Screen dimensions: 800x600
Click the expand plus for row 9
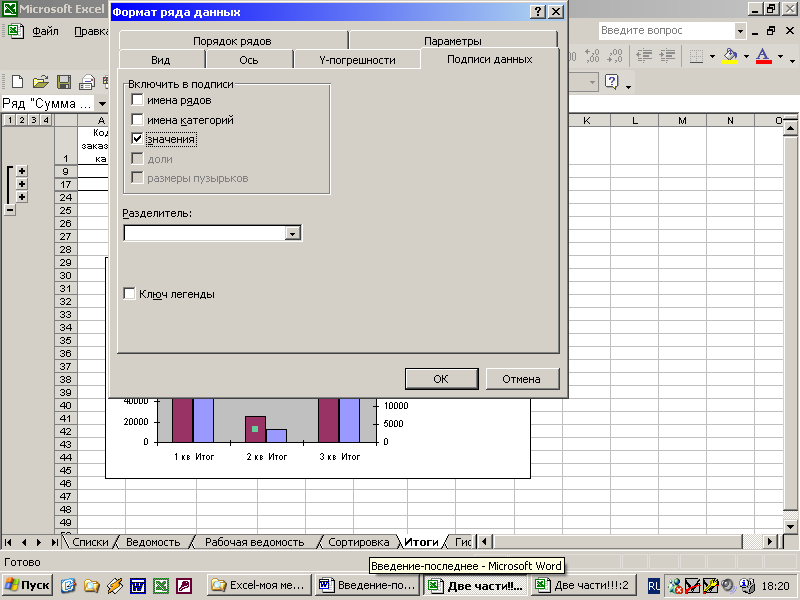coord(22,171)
